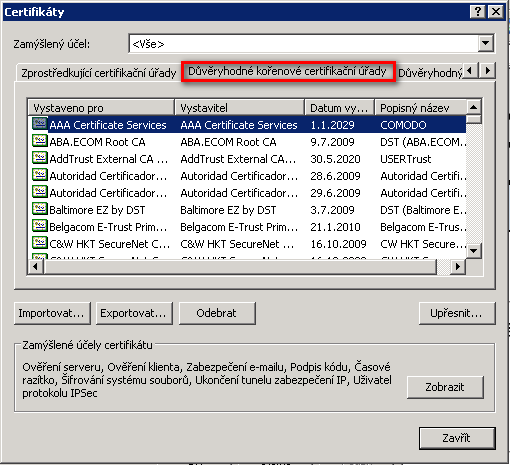Click the AAA Certificate Services issuer cell
510x465 pixels.
(x=239, y=125)
